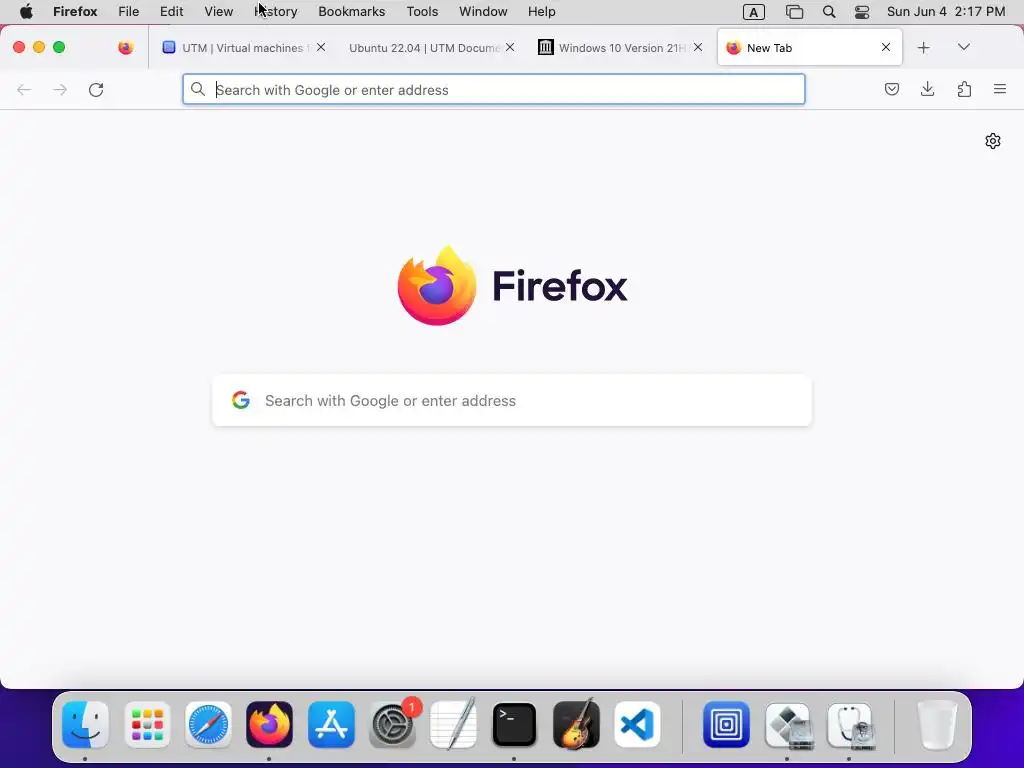Open the Window menu
Viewport: 1024px width, 768px height.
click(483, 12)
